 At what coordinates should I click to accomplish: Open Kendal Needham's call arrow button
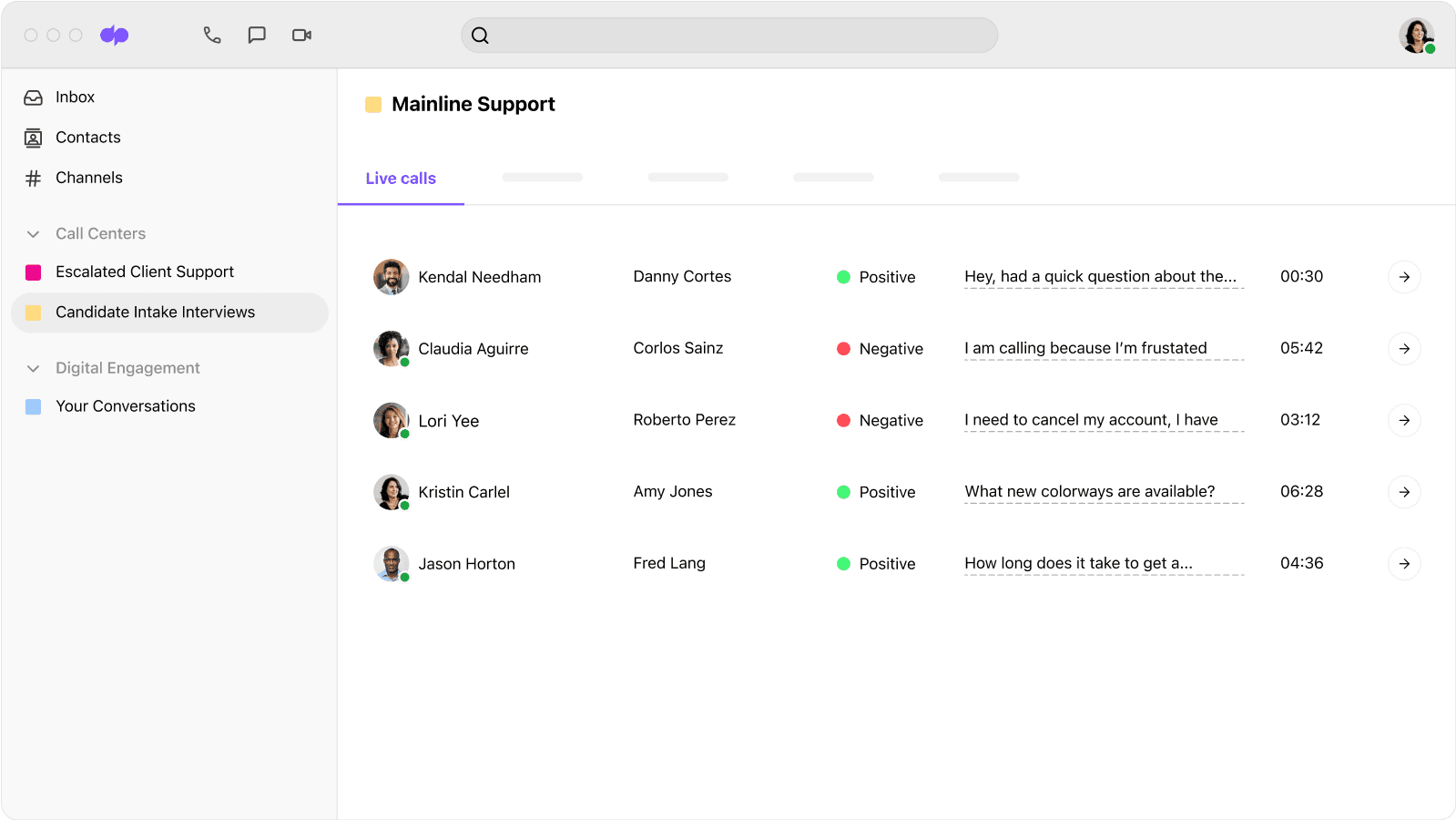(x=1404, y=277)
